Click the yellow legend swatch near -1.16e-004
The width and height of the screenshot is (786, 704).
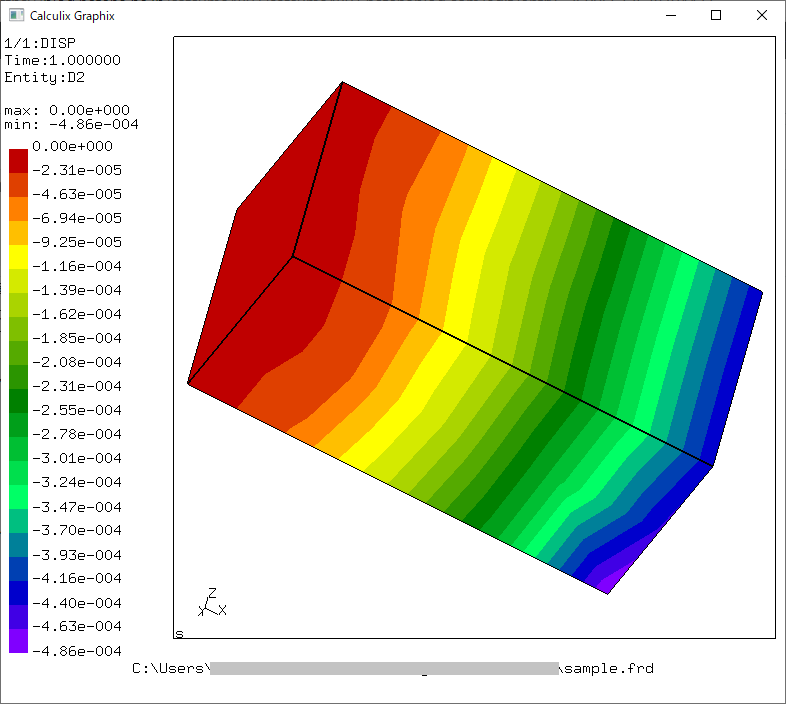point(19,257)
